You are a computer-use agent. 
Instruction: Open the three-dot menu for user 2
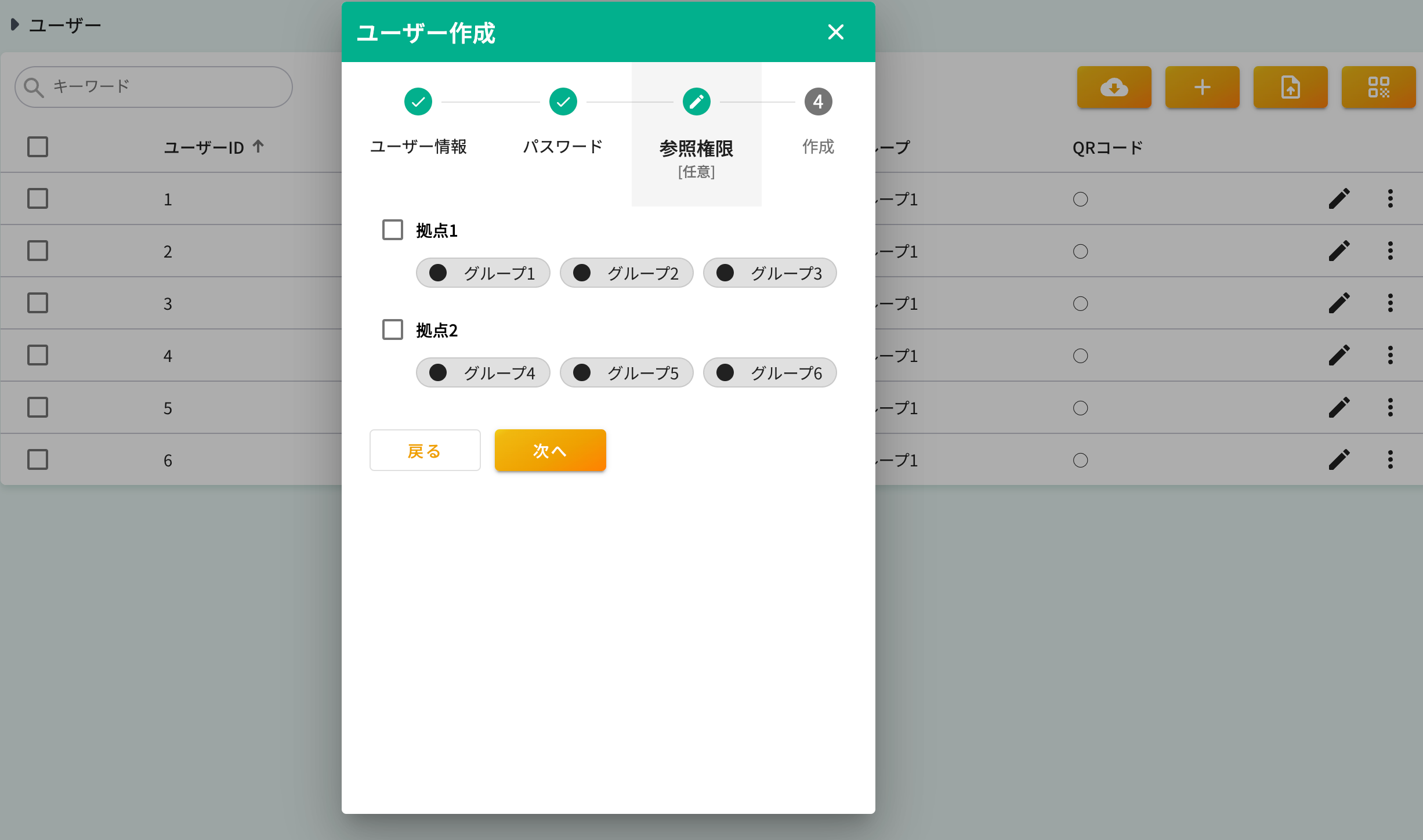(x=1391, y=251)
